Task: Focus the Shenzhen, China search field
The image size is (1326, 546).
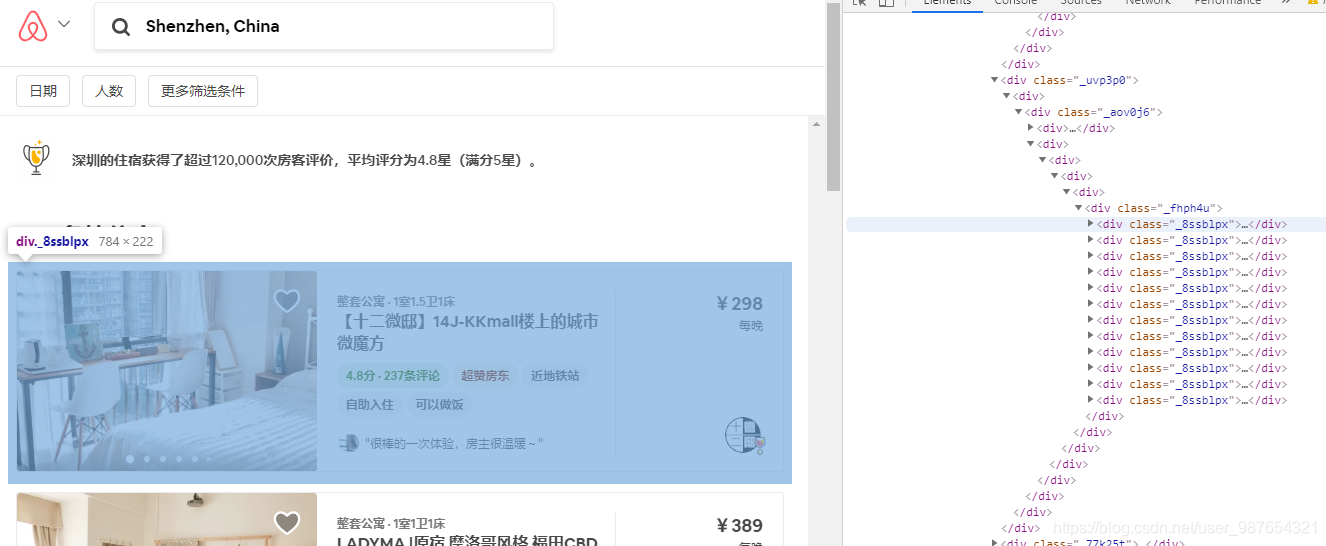Action: 324,27
